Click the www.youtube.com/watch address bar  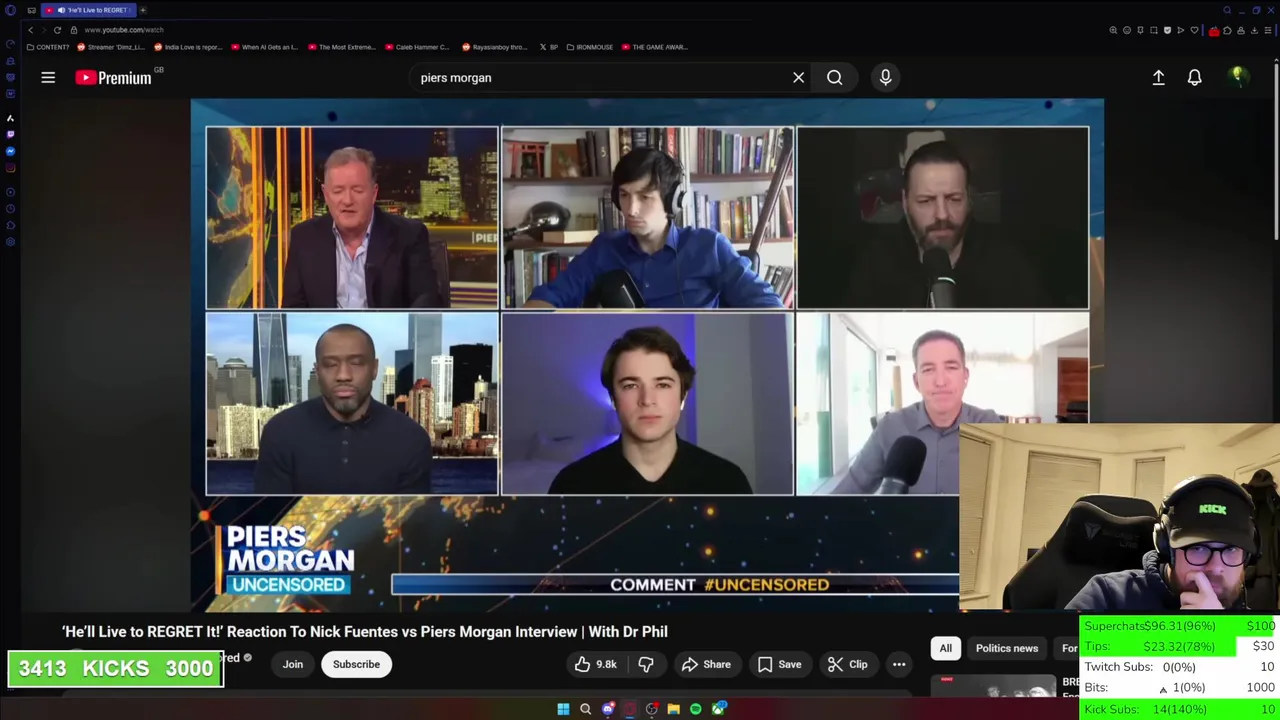pos(124,30)
